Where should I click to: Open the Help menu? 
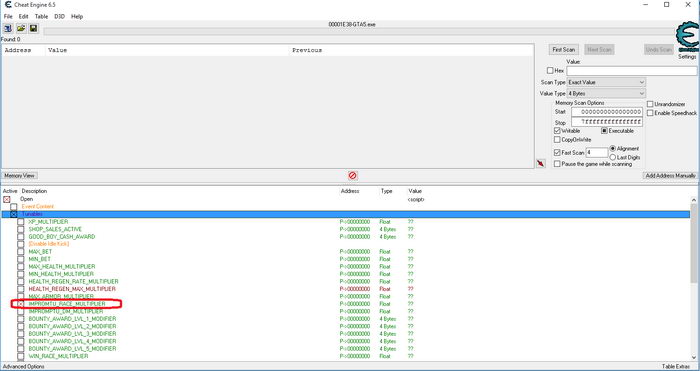point(77,17)
